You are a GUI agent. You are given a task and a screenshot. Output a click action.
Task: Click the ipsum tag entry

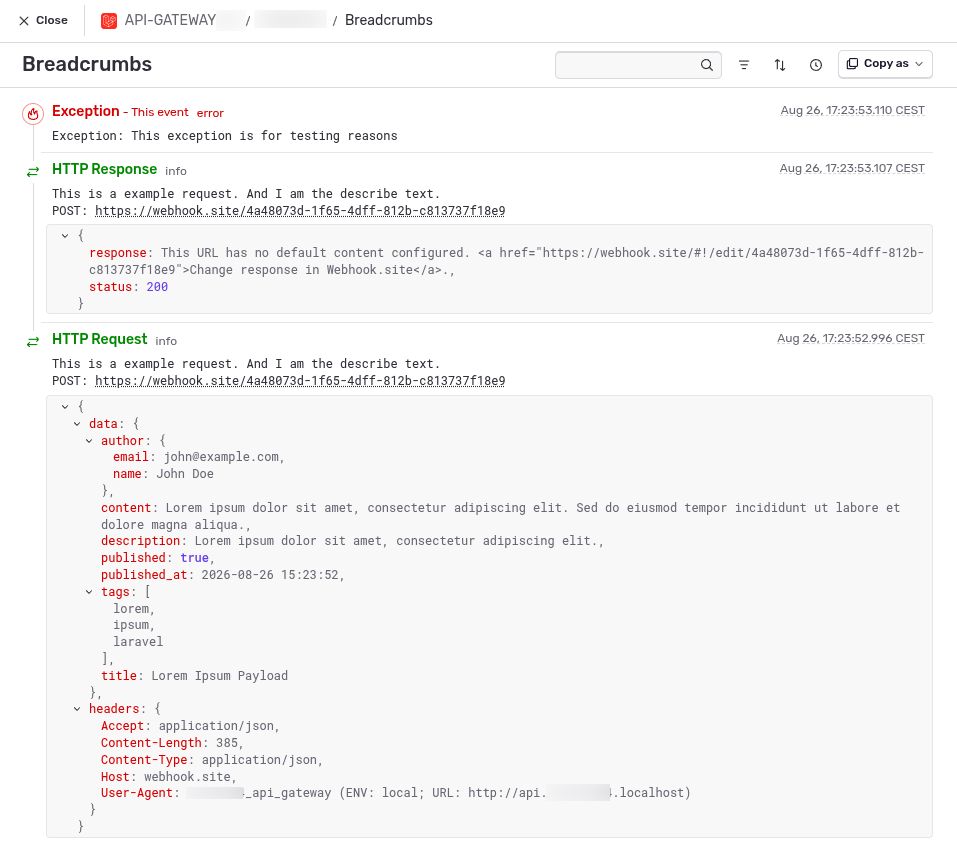131,625
